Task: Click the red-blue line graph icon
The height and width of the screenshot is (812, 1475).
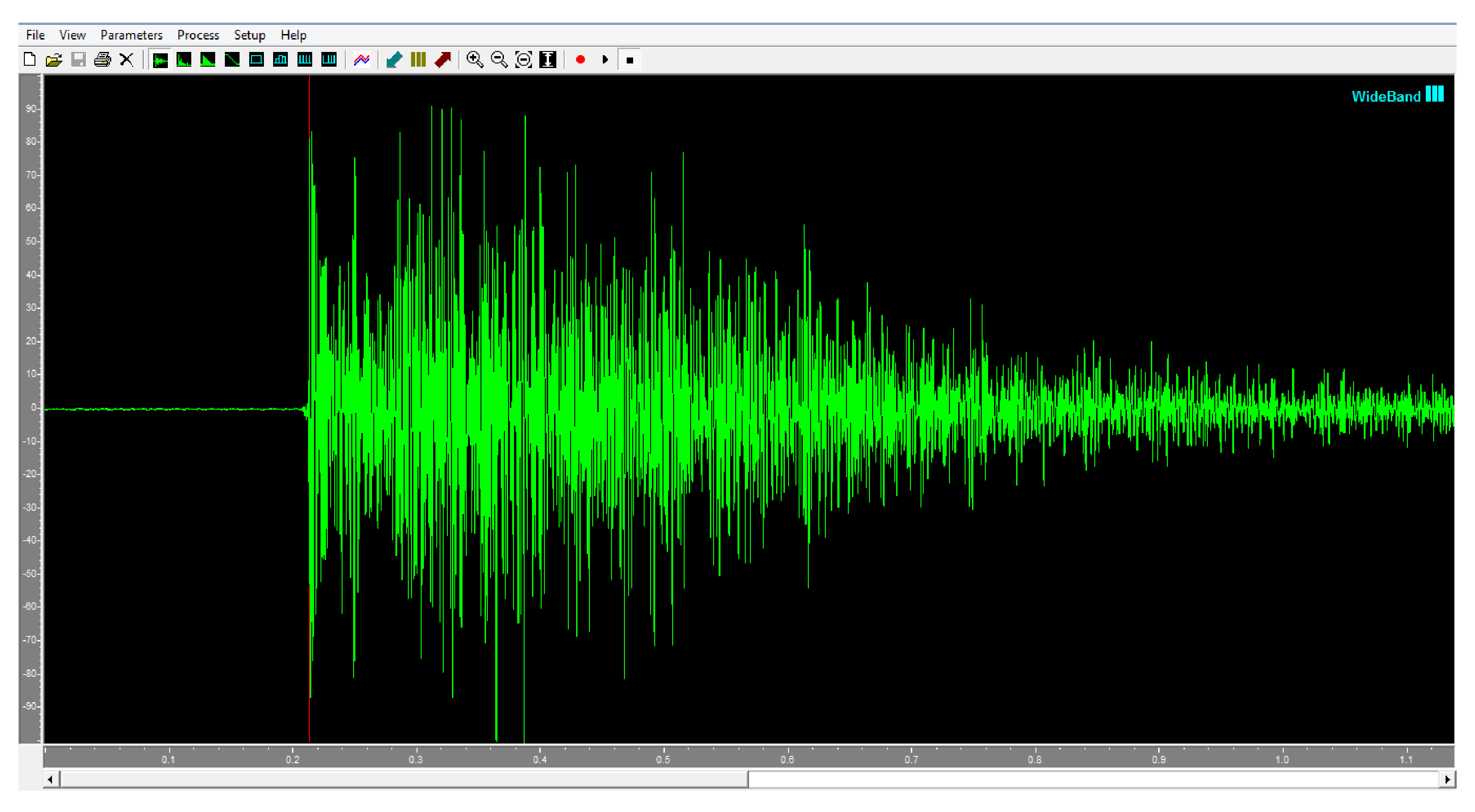Action: pos(361,60)
